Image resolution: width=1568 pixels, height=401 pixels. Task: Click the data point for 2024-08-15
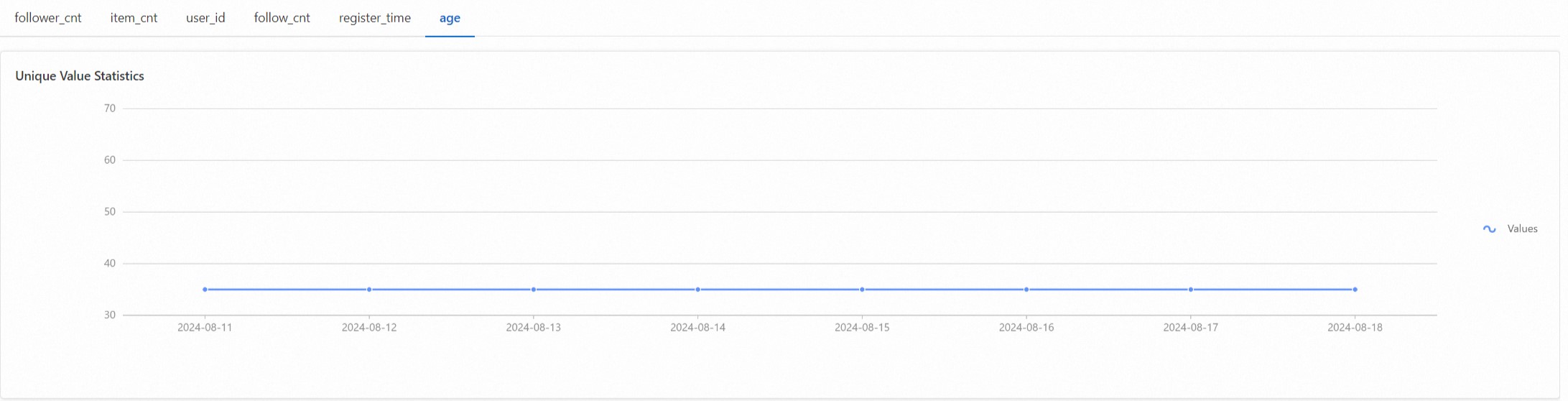tap(862, 290)
